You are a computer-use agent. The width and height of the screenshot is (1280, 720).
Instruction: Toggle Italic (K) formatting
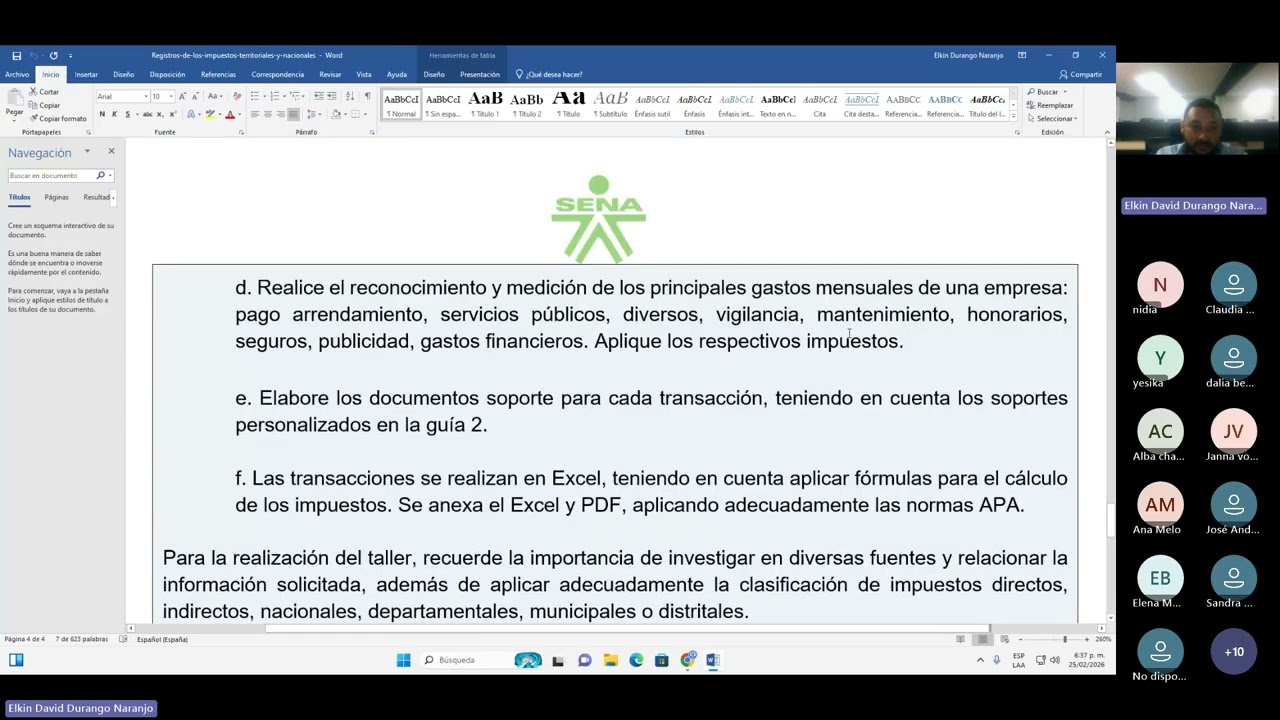tap(114, 114)
